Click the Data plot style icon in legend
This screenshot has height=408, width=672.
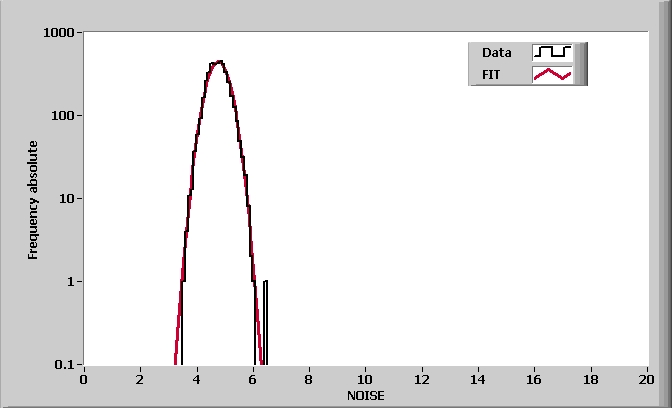(552, 52)
